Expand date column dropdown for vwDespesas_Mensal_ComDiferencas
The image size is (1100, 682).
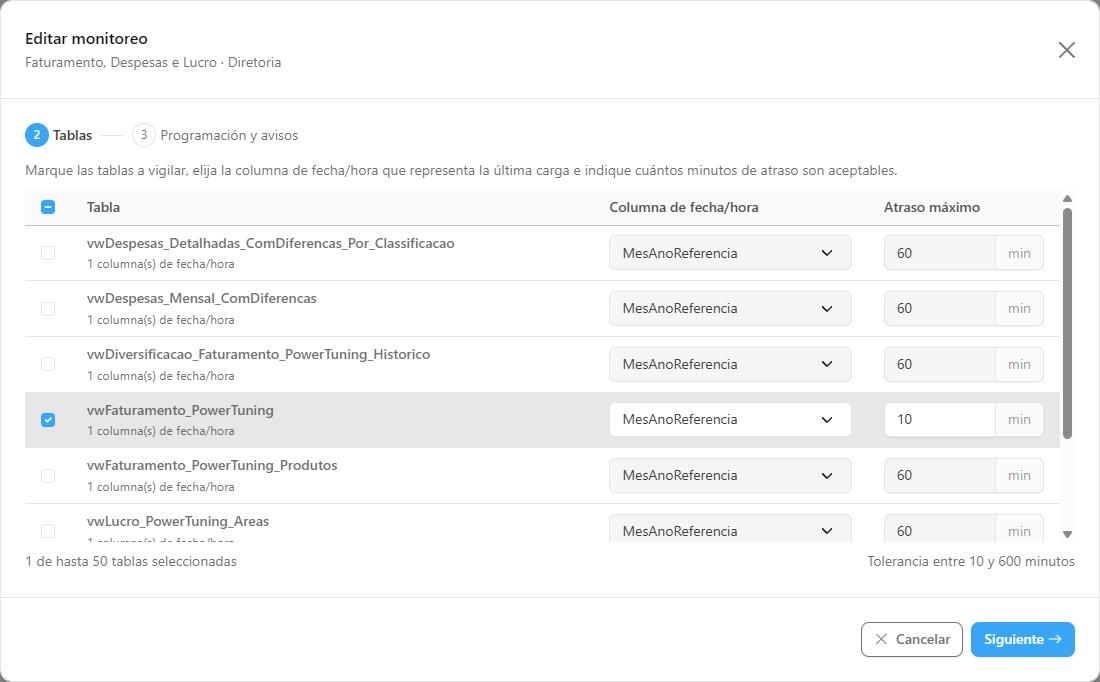pos(730,309)
